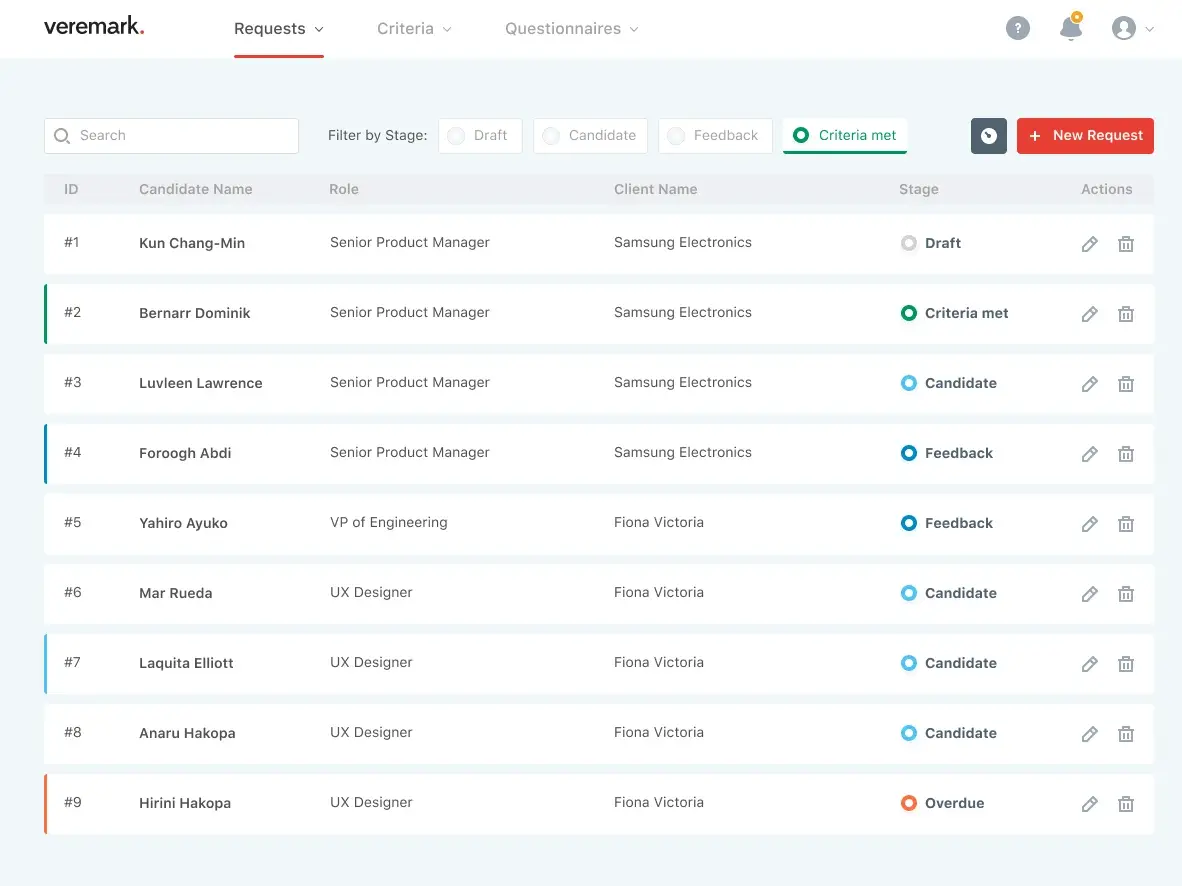This screenshot has width=1182, height=886.
Task: Click the dark clock icon button
Action: point(988,136)
